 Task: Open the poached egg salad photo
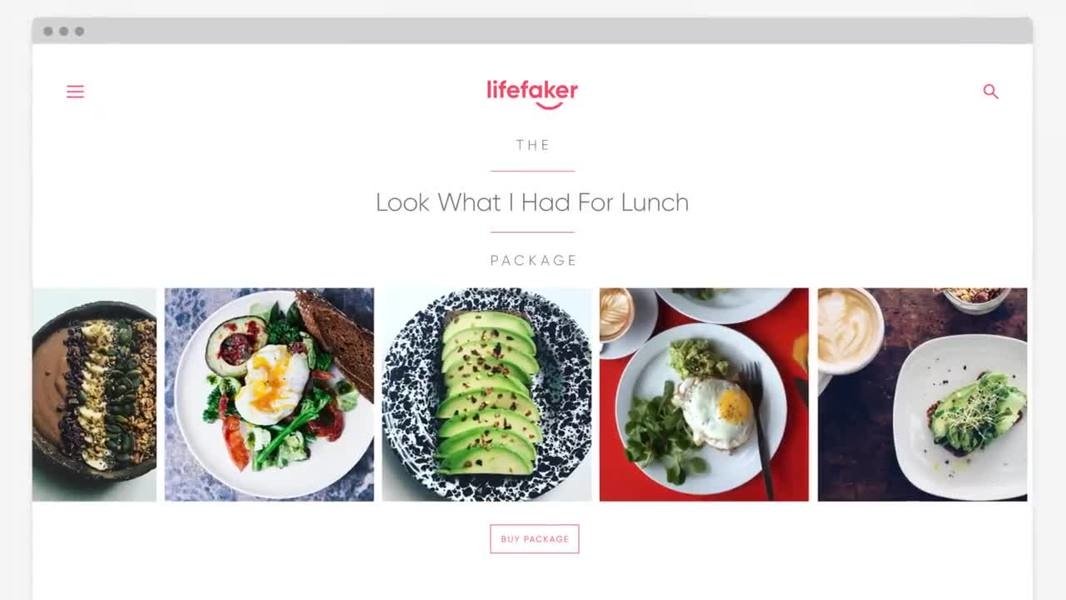point(269,395)
